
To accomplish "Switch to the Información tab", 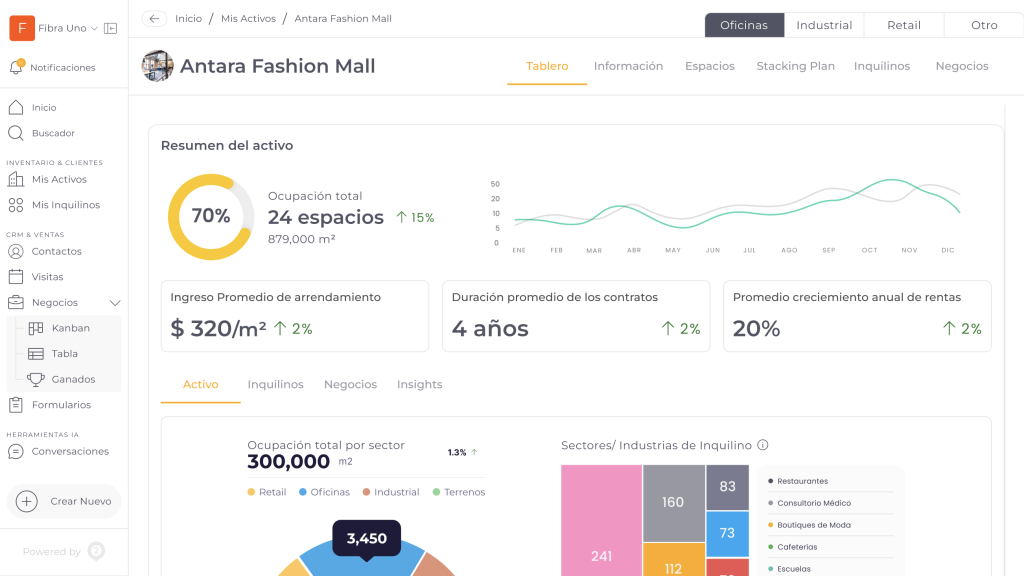I will (628, 66).
